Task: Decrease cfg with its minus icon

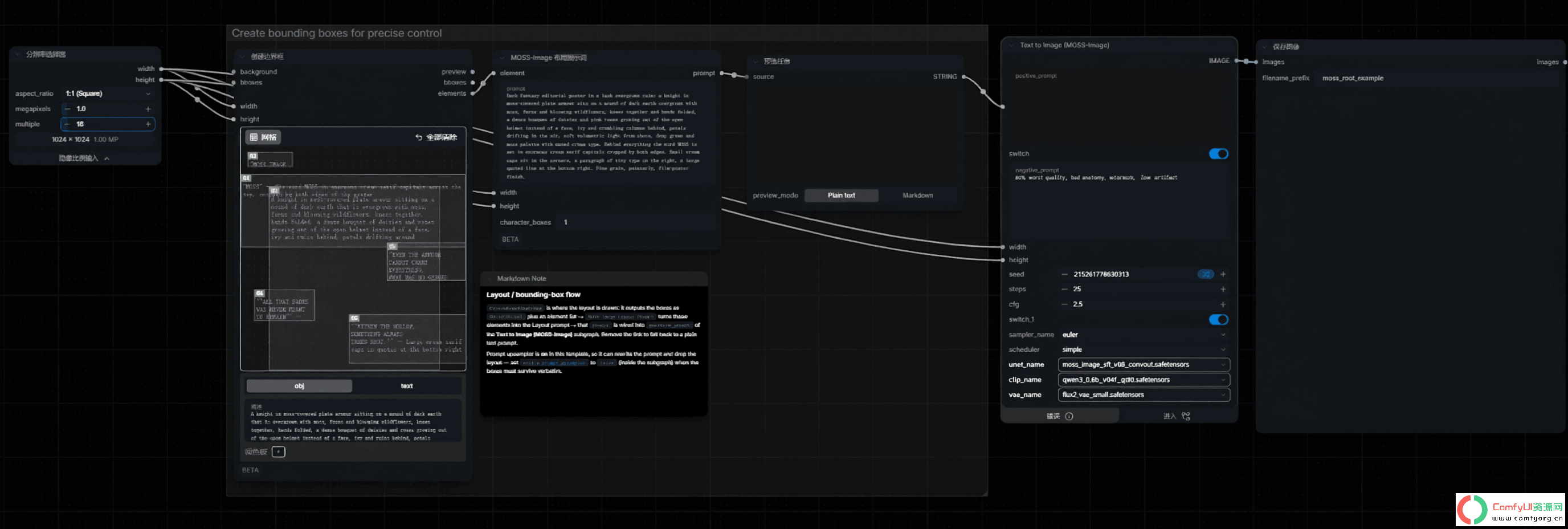Action: pos(1064,304)
